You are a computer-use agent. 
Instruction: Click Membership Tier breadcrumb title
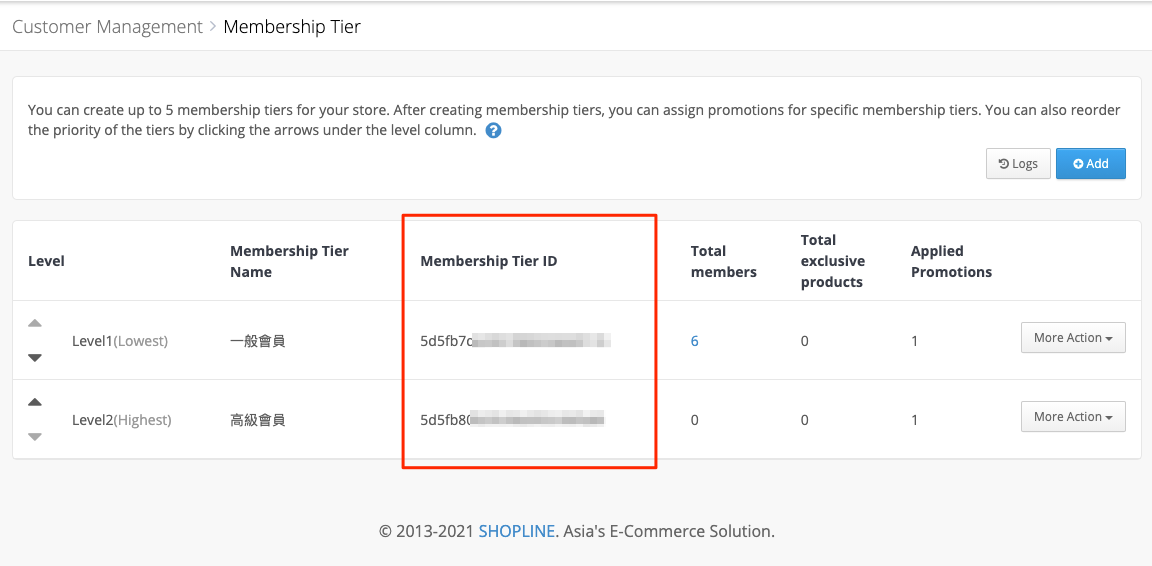(292, 27)
